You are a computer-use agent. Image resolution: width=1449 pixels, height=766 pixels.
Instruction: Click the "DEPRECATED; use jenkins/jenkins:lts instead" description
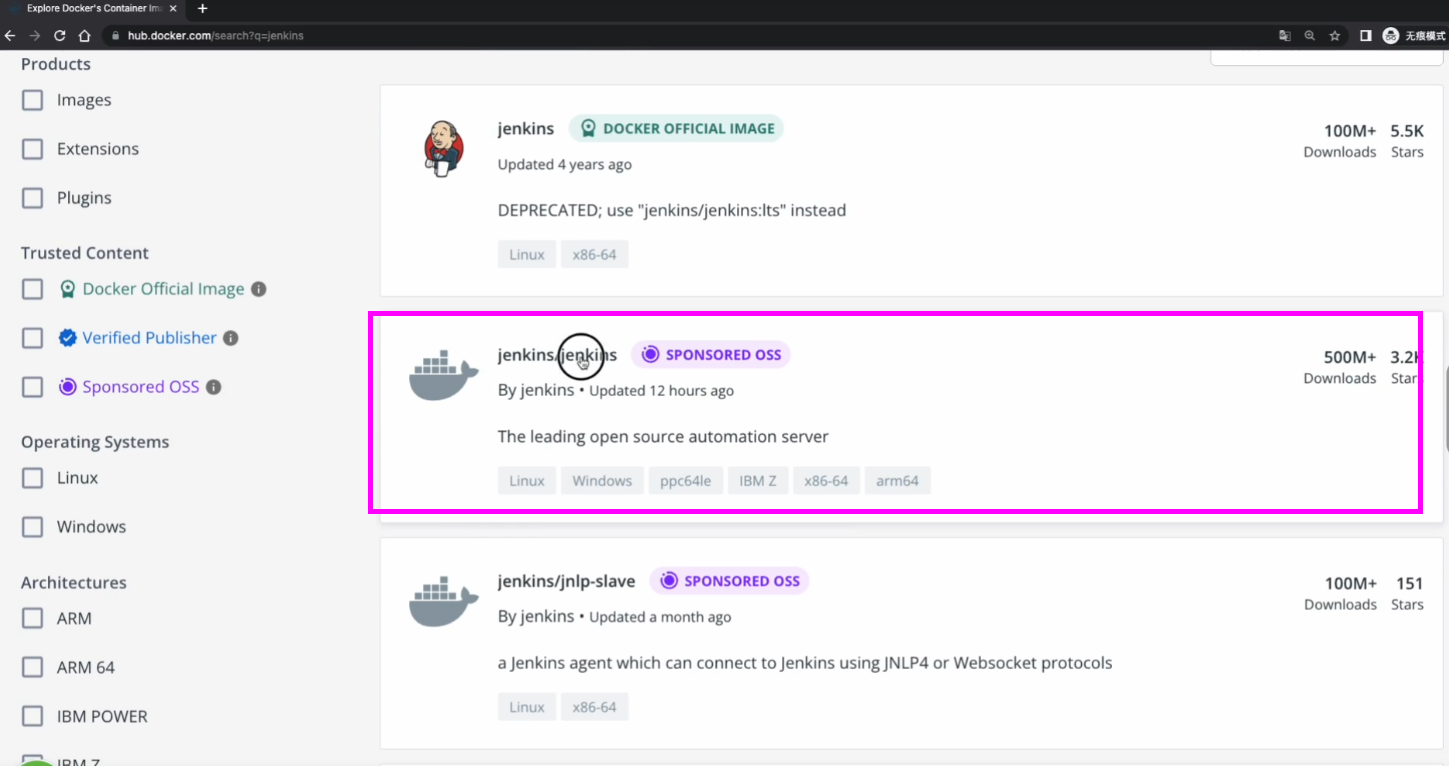point(672,210)
